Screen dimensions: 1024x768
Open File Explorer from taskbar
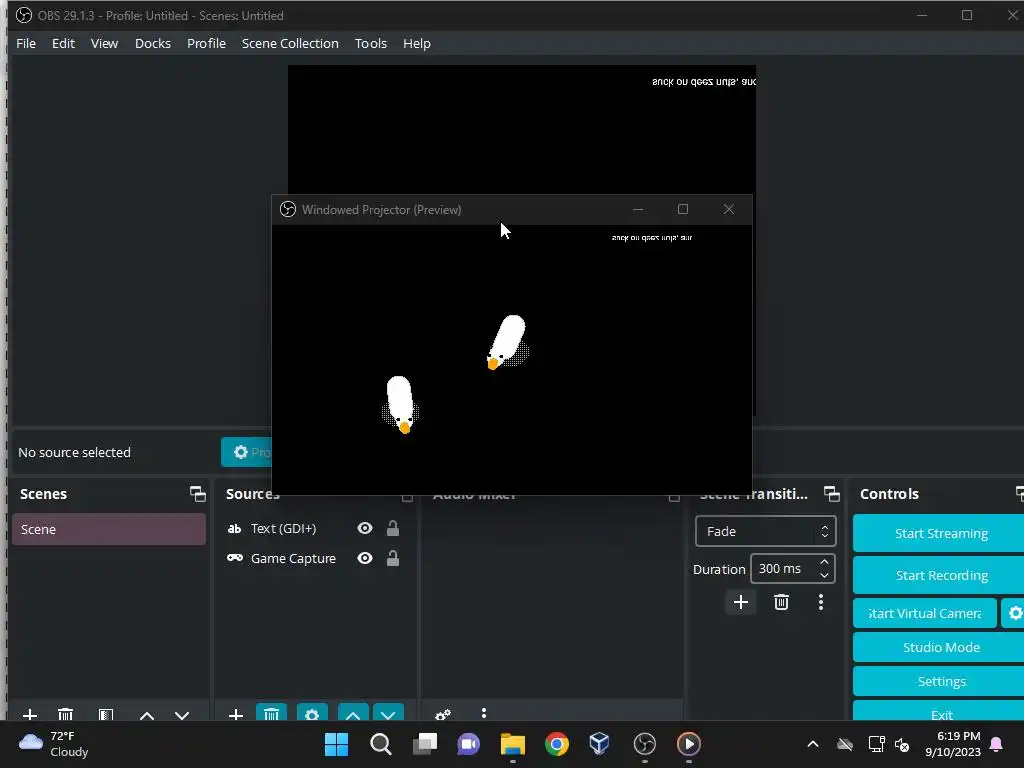(513, 744)
